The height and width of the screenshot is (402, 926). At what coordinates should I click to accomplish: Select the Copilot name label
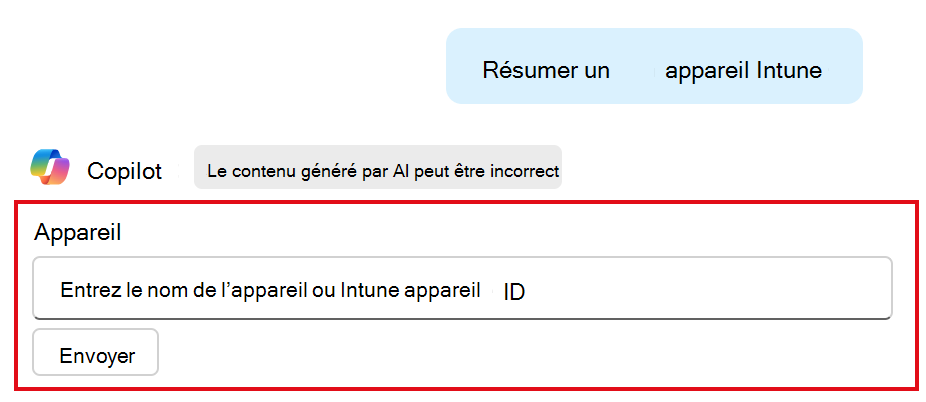[125, 171]
